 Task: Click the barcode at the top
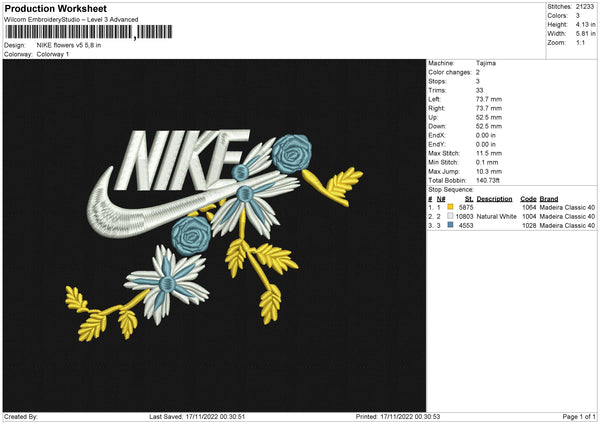click(x=88, y=32)
